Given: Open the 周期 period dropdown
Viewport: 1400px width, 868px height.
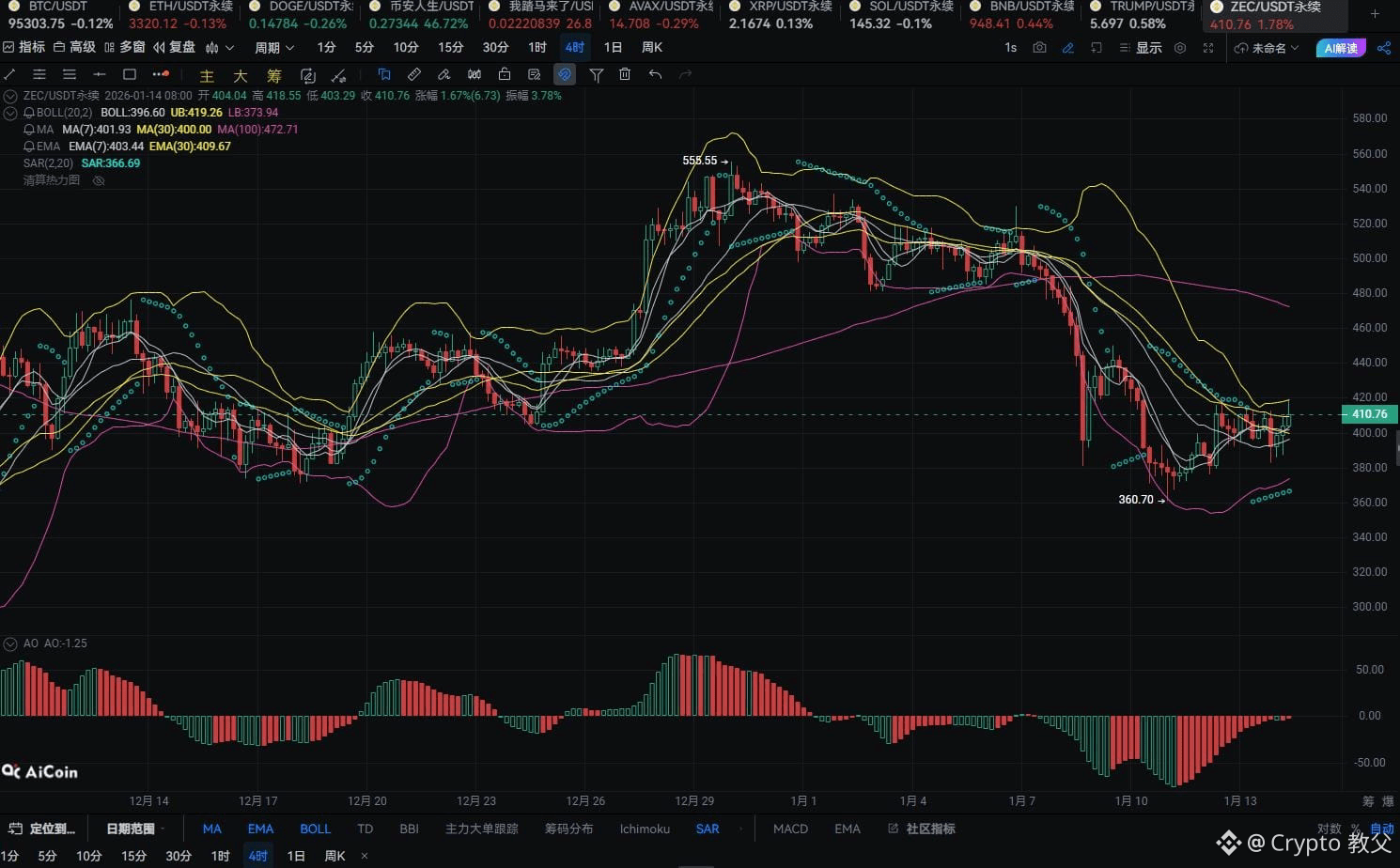Looking at the screenshot, I should click(273, 48).
